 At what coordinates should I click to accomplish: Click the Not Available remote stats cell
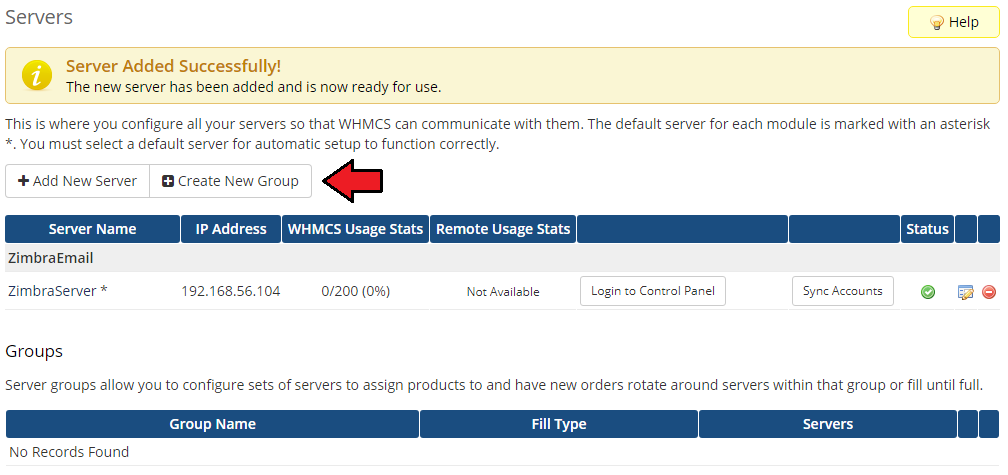coord(503,292)
